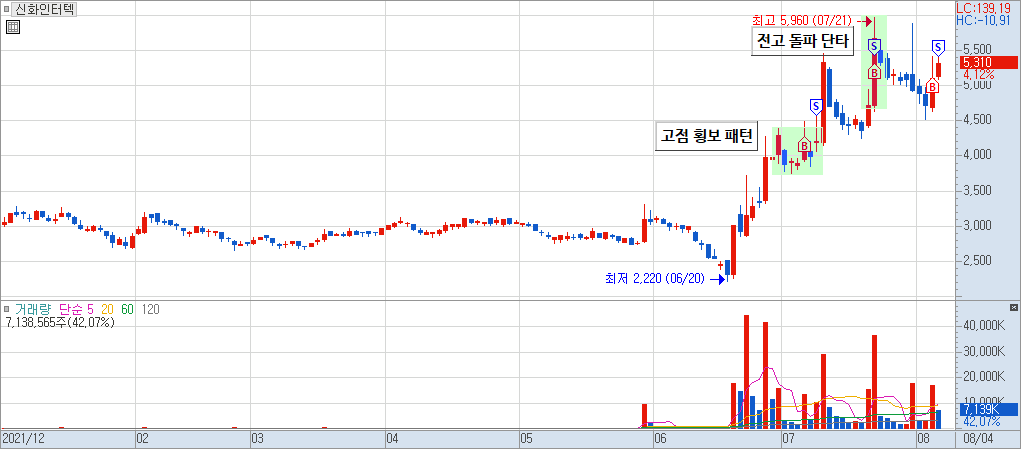The height and width of the screenshot is (449, 1021).
Task: Click the 07 month label on date axis
Action: pyautogui.click(x=789, y=439)
